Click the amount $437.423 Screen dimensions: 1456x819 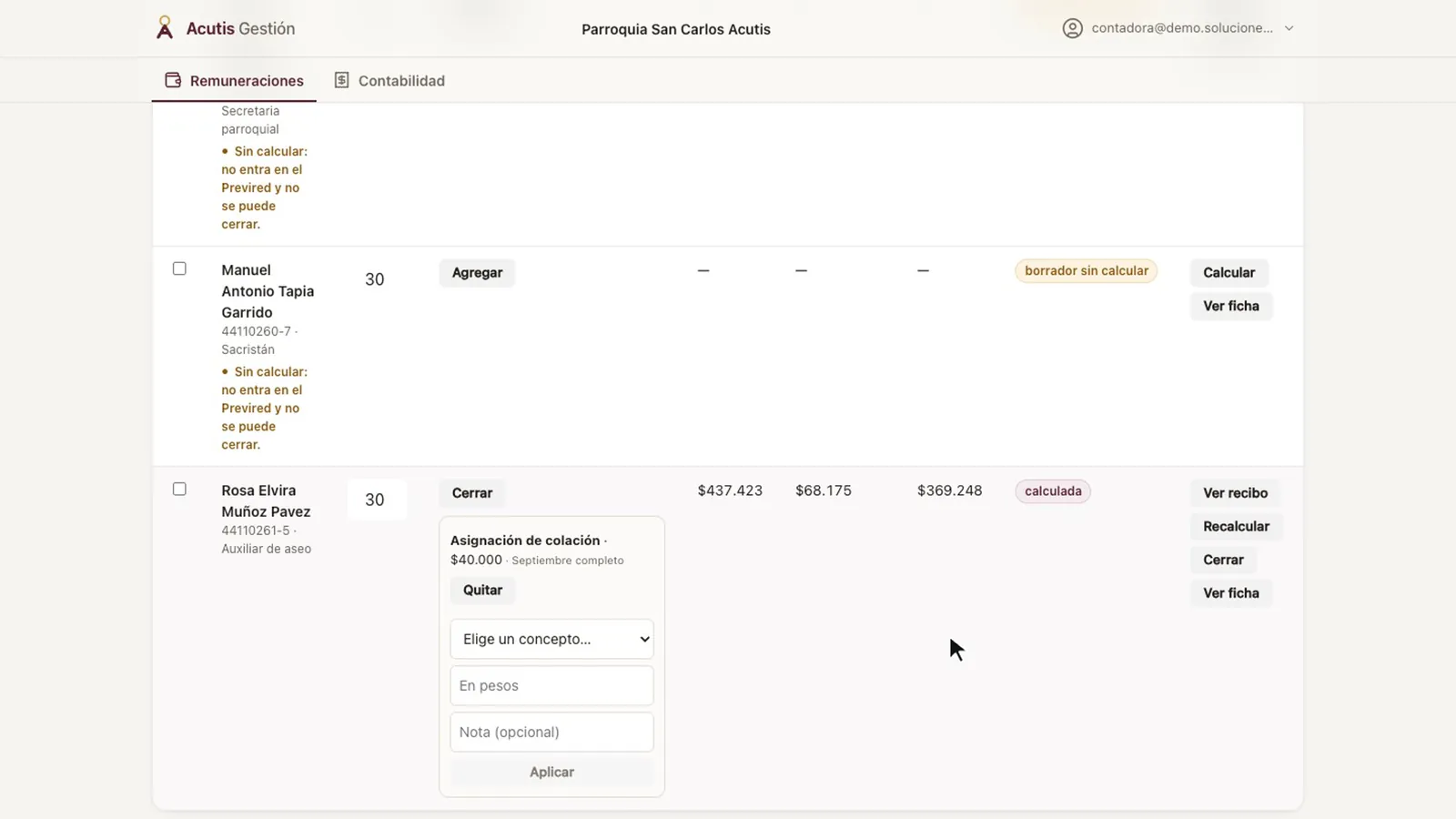pos(730,490)
